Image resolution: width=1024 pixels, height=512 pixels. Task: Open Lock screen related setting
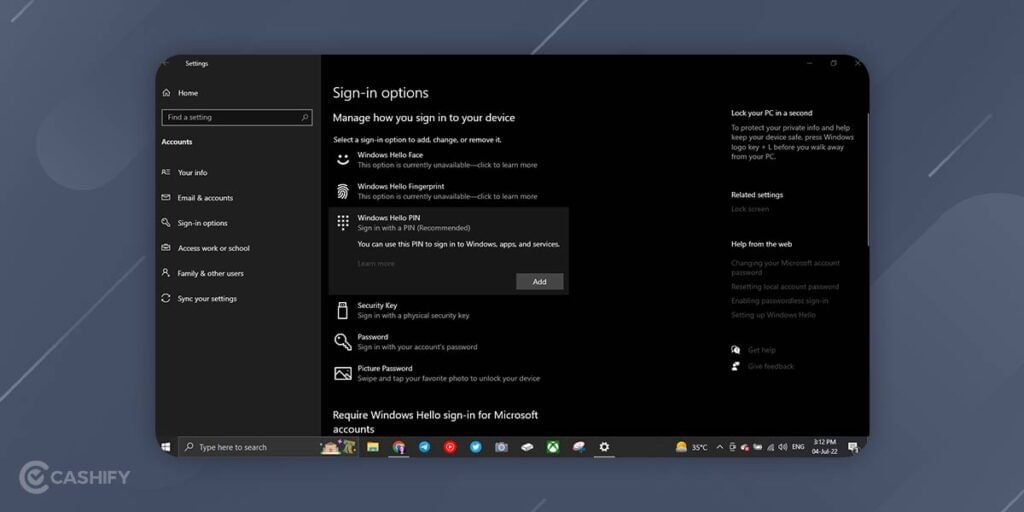coord(750,209)
